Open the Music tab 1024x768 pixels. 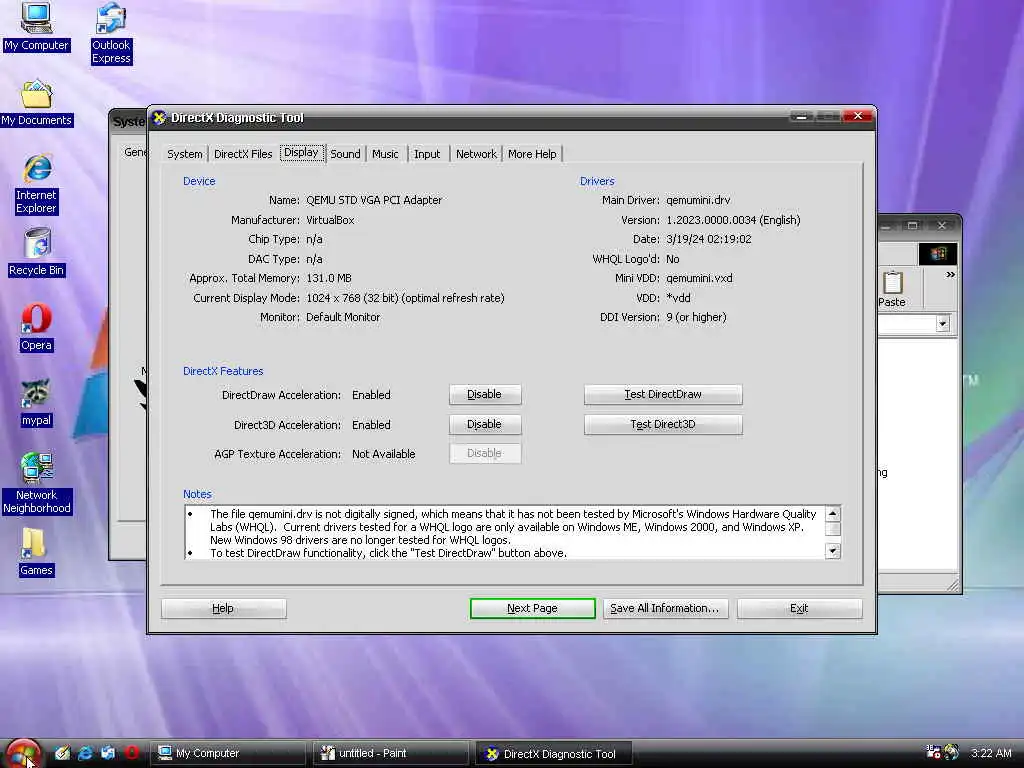pos(385,154)
